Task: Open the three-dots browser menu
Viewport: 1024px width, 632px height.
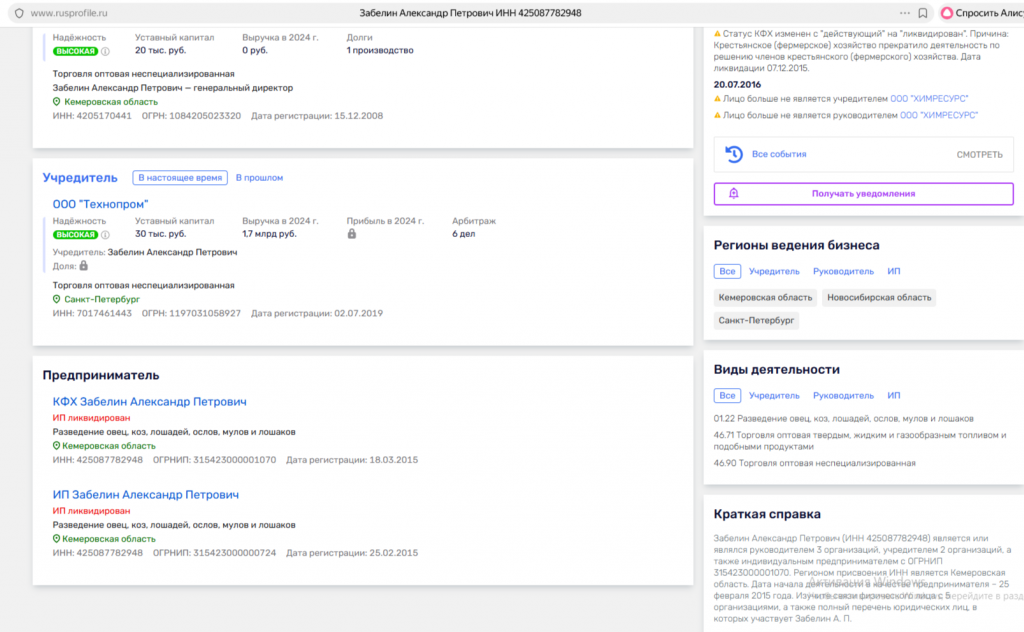Action: pyautogui.click(x=903, y=13)
